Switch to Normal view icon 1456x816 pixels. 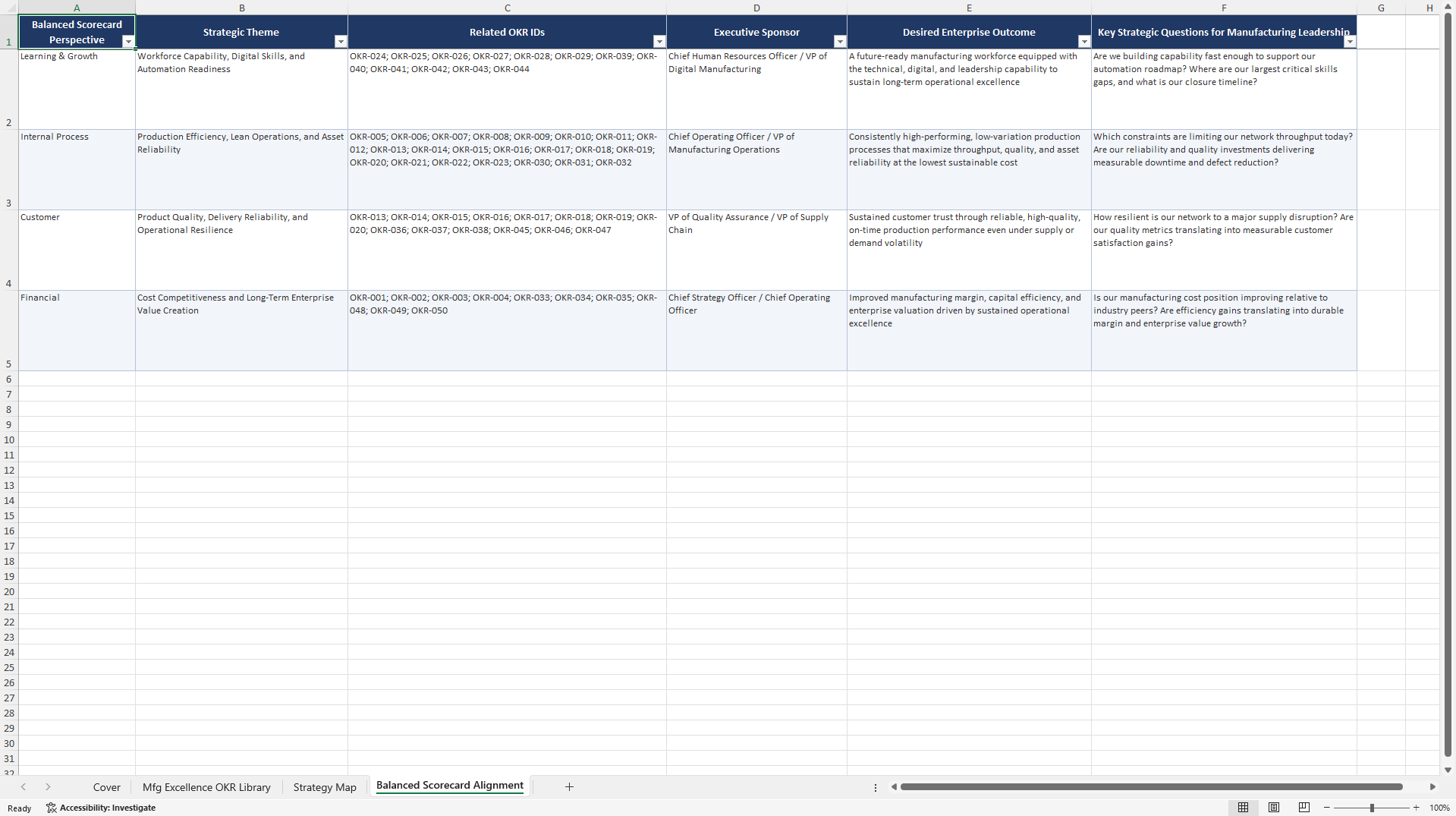pyautogui.click(x=1243, y=808)
